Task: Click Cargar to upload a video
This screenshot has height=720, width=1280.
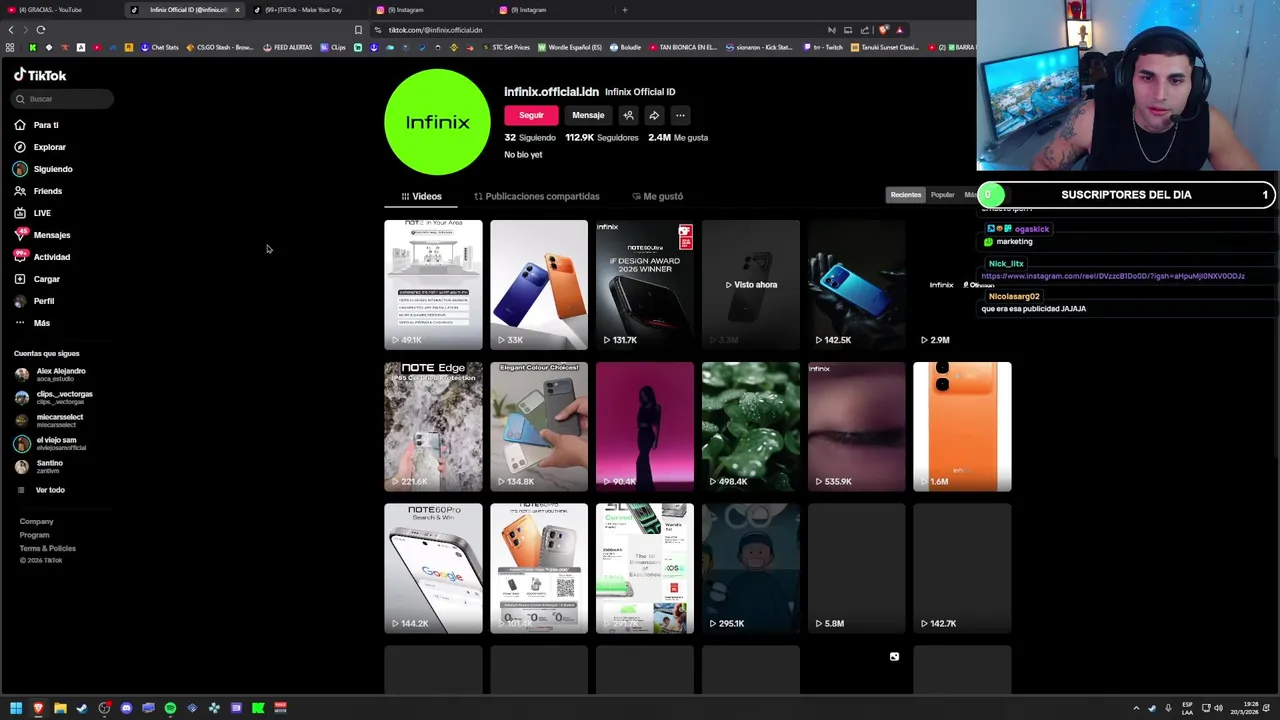Action: point(37,279)
